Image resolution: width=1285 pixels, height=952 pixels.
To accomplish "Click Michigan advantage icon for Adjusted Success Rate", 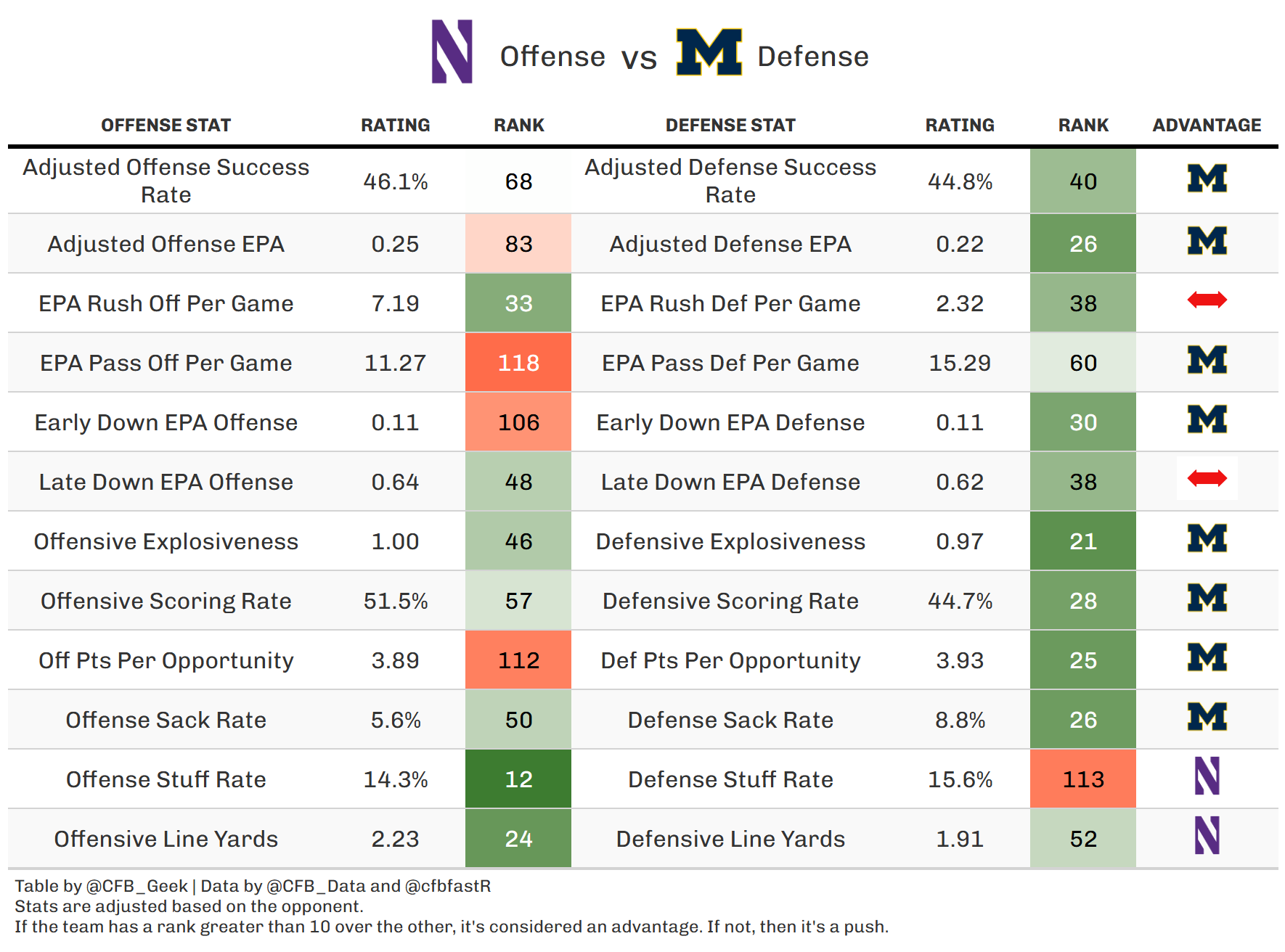I will click(x=1207, y=178).
